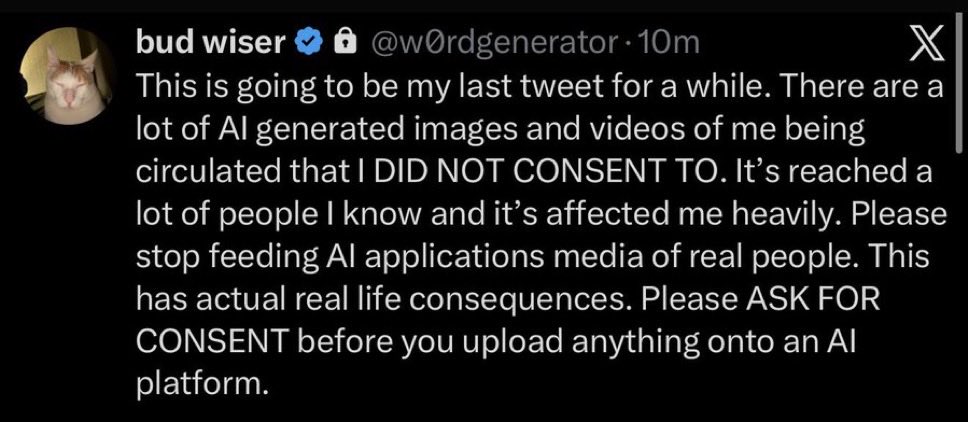Click the final word "platform."
Image resolution: width=968 pixels, height=422 pixels.
[203, 383]
